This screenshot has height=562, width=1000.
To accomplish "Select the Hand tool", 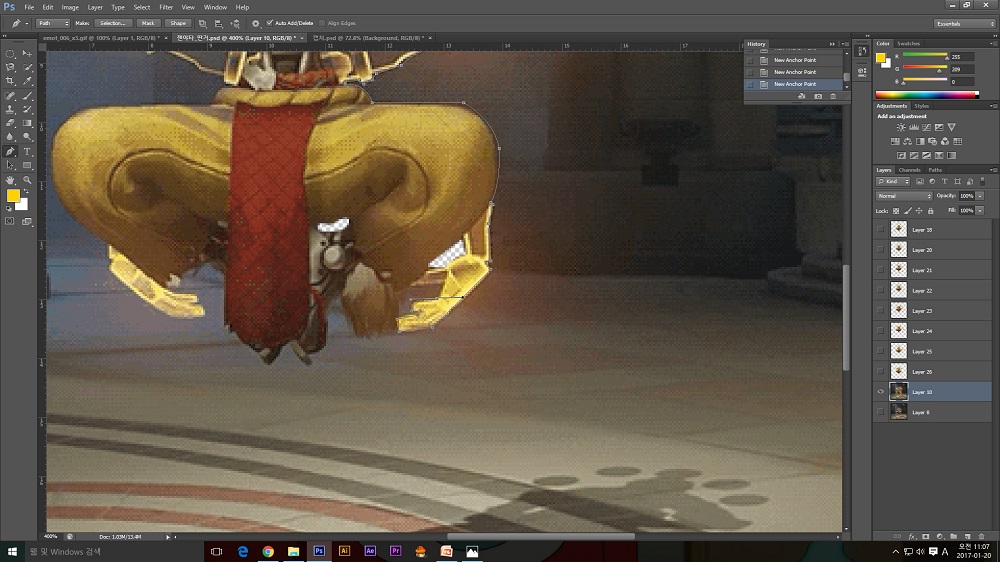I will pos(10,181).
